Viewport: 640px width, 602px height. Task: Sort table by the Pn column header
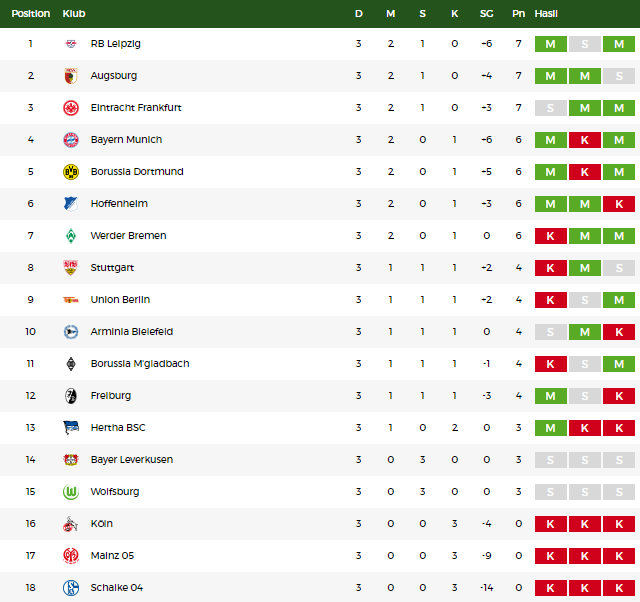coord(518,14)
